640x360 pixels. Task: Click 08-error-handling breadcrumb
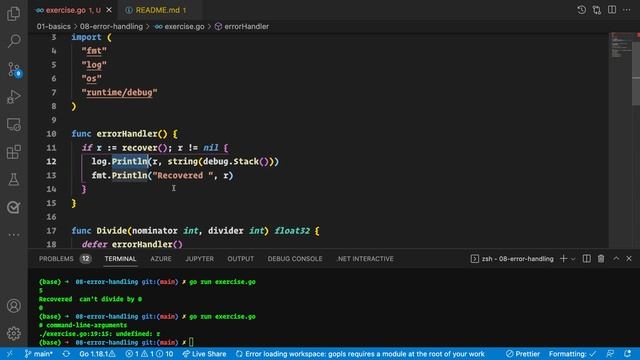point(111,27)
